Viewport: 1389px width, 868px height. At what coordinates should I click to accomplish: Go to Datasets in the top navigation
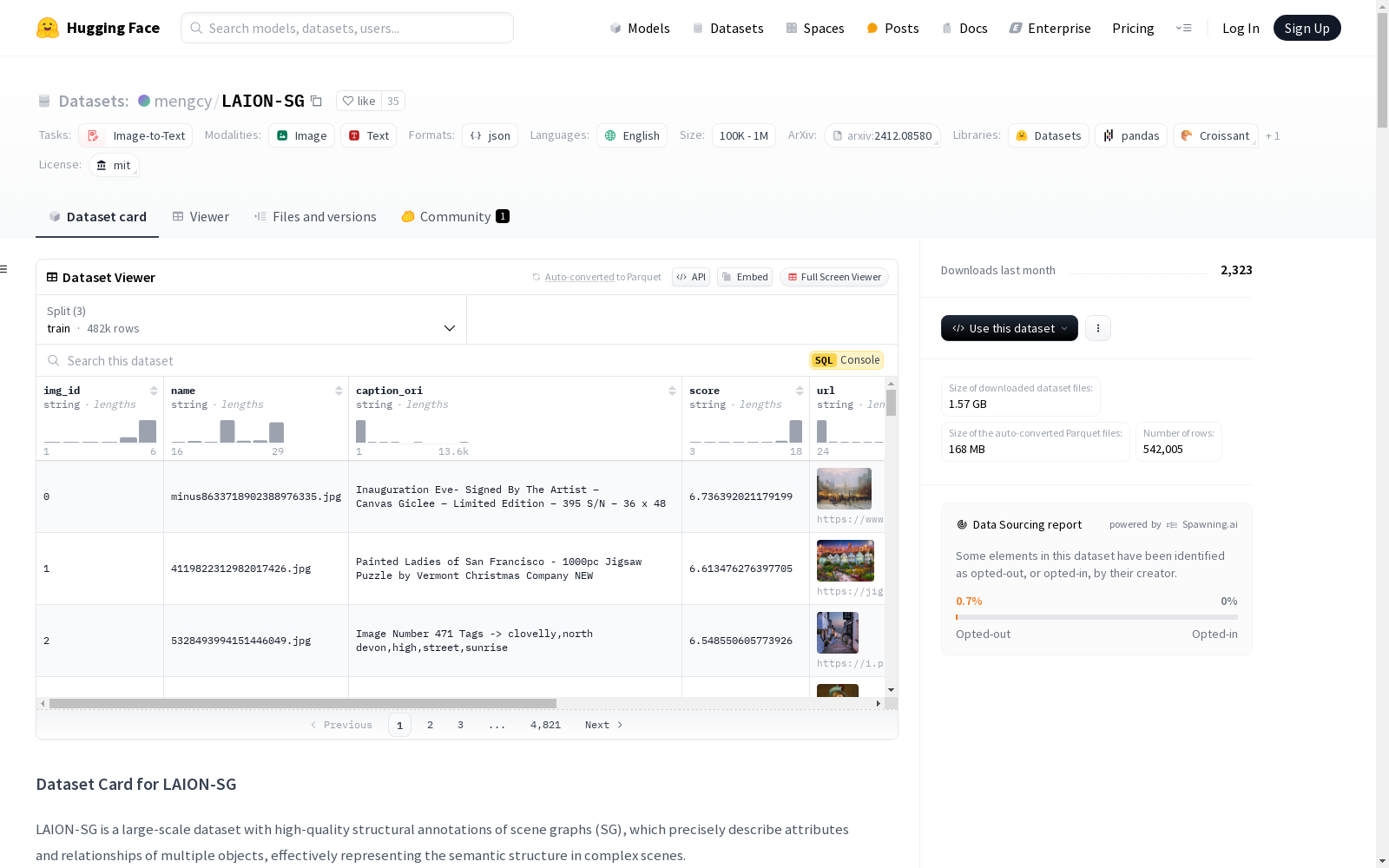[727, 28]
